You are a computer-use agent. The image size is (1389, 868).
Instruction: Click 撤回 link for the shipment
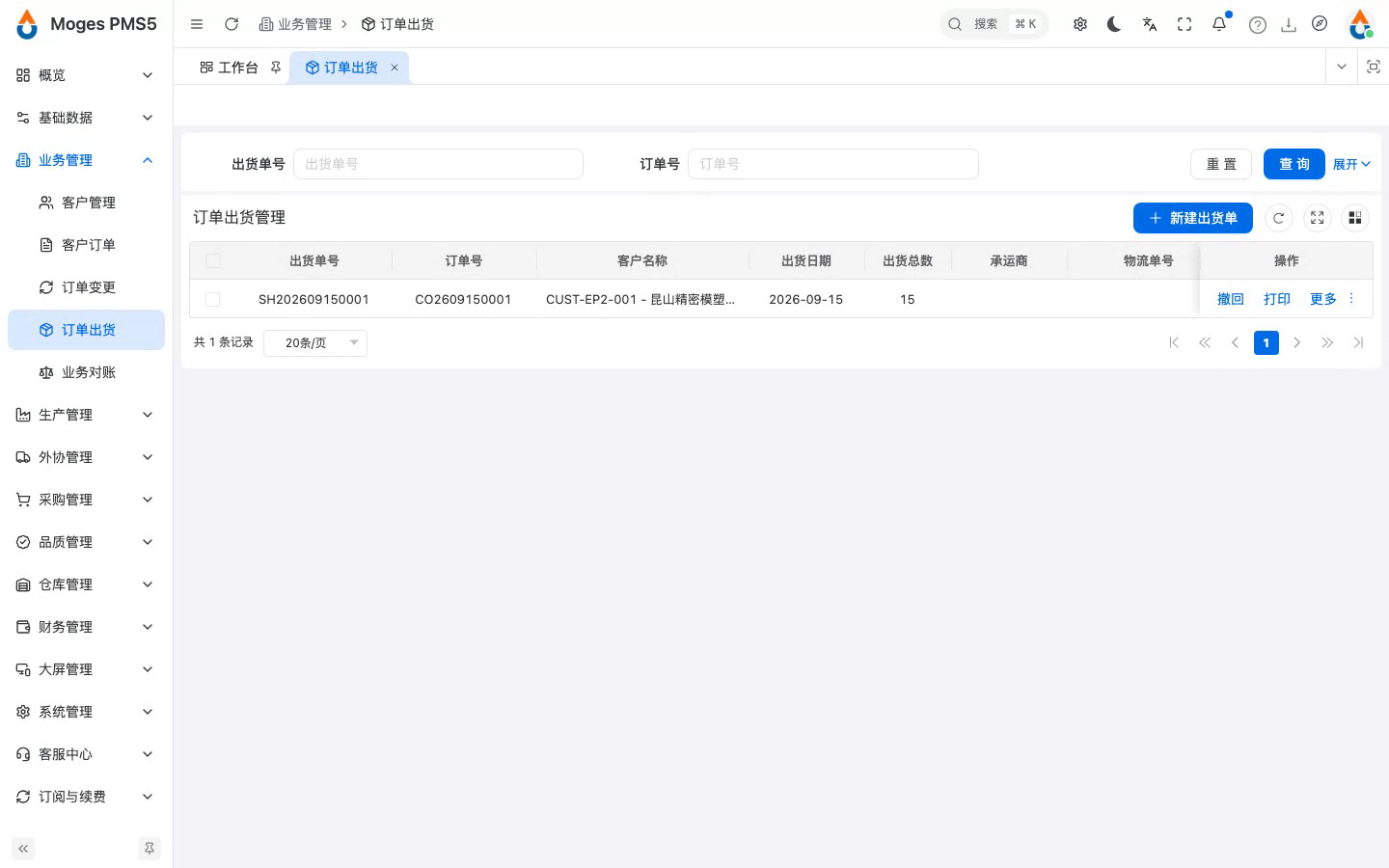[x=1231, y=299]
